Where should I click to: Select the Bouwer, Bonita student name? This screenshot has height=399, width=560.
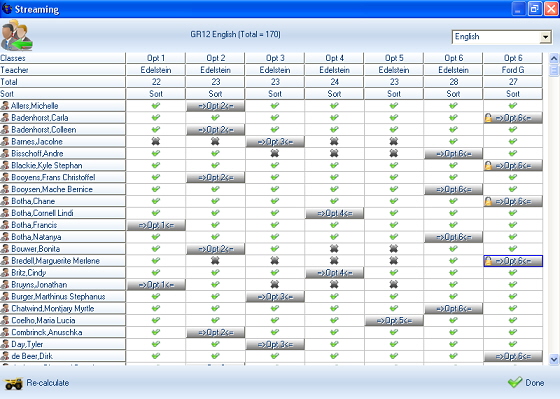click(36, 249)
